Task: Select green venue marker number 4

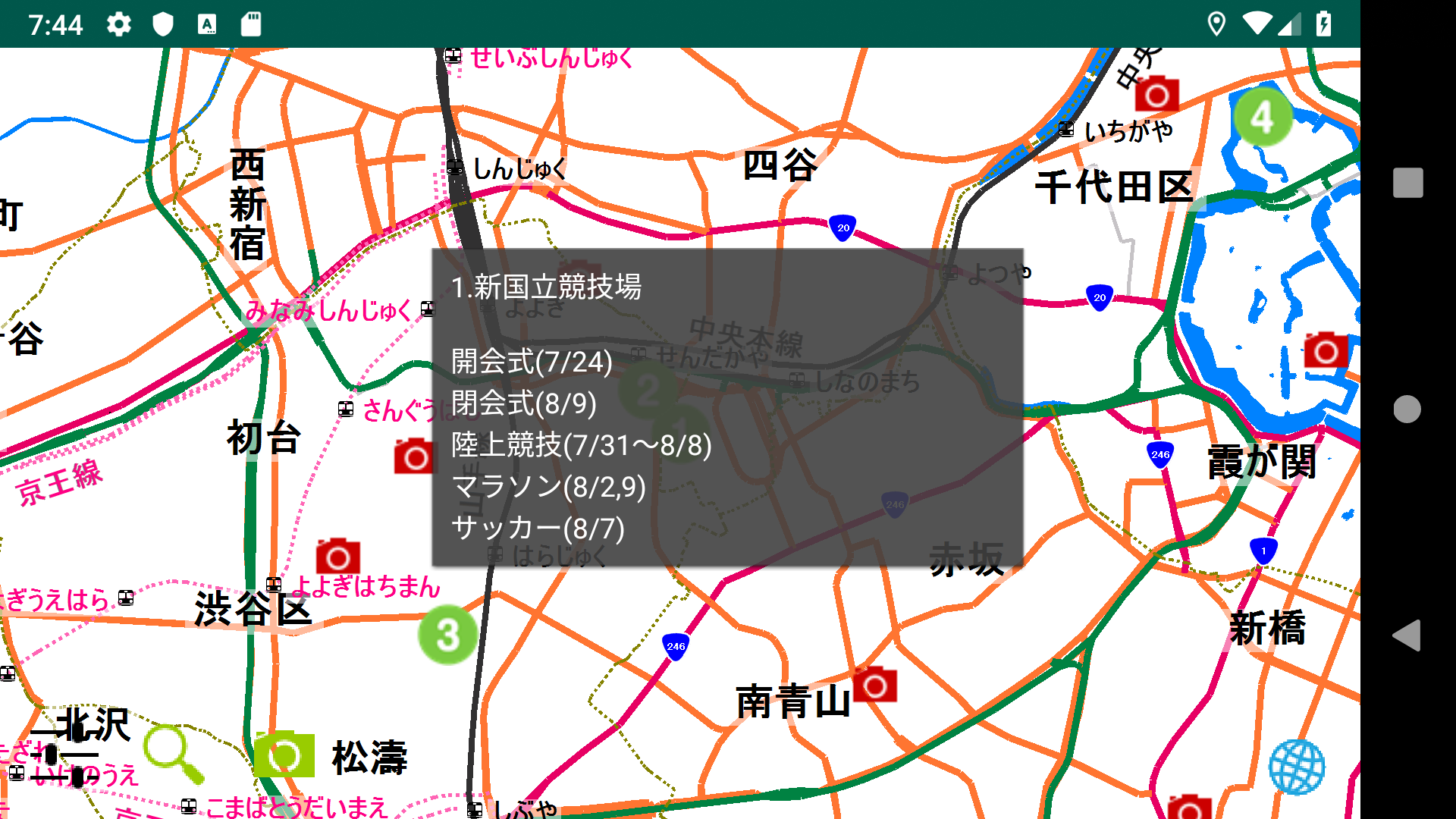Action: [1263, 117]
